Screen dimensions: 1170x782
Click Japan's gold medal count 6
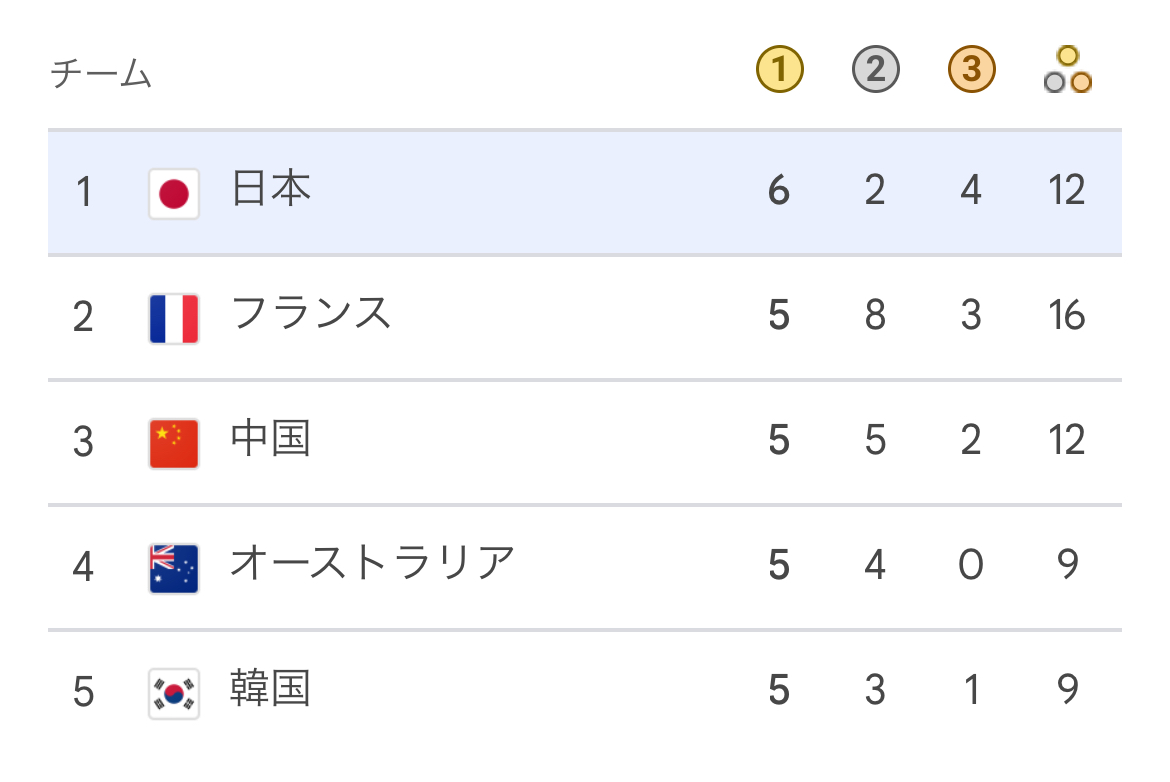click(780, 190)
